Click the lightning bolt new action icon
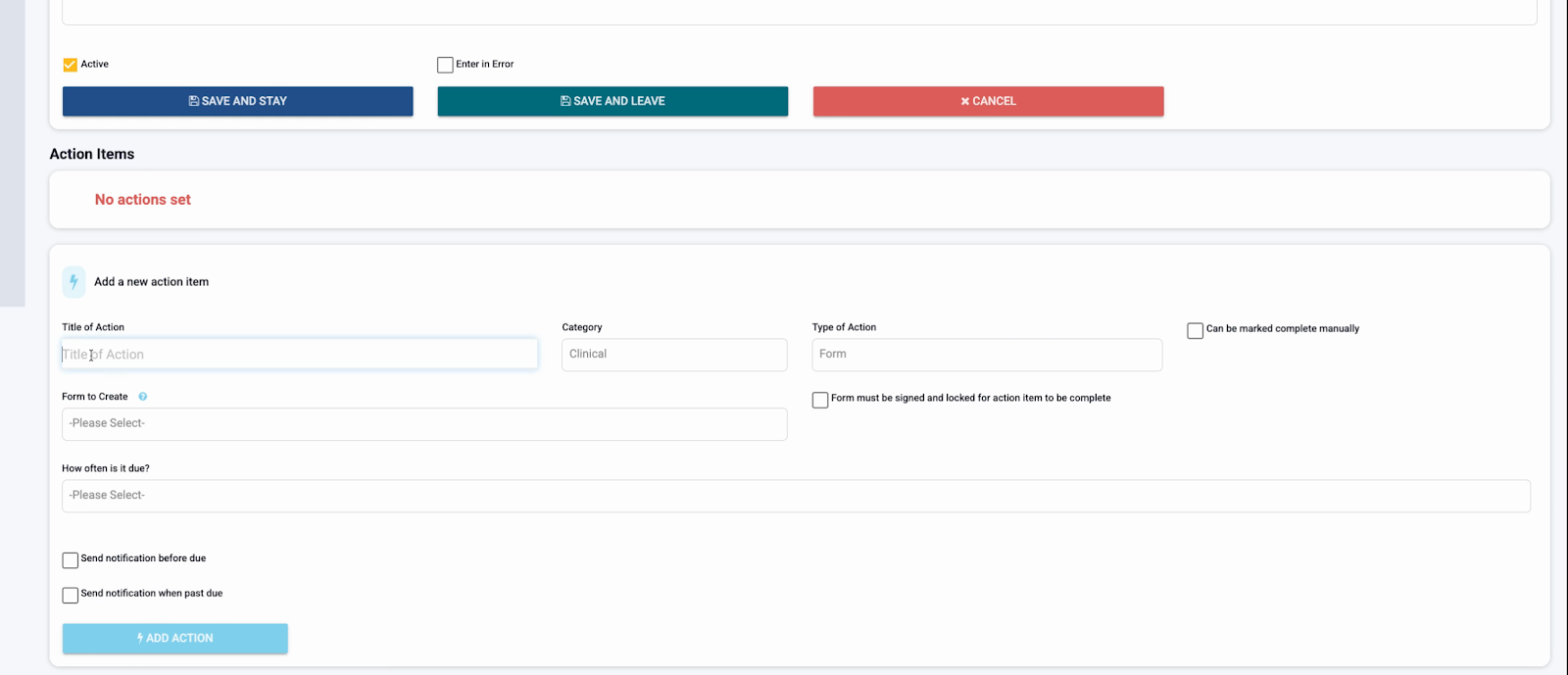 pyautogui.click(x=73, y=282)
